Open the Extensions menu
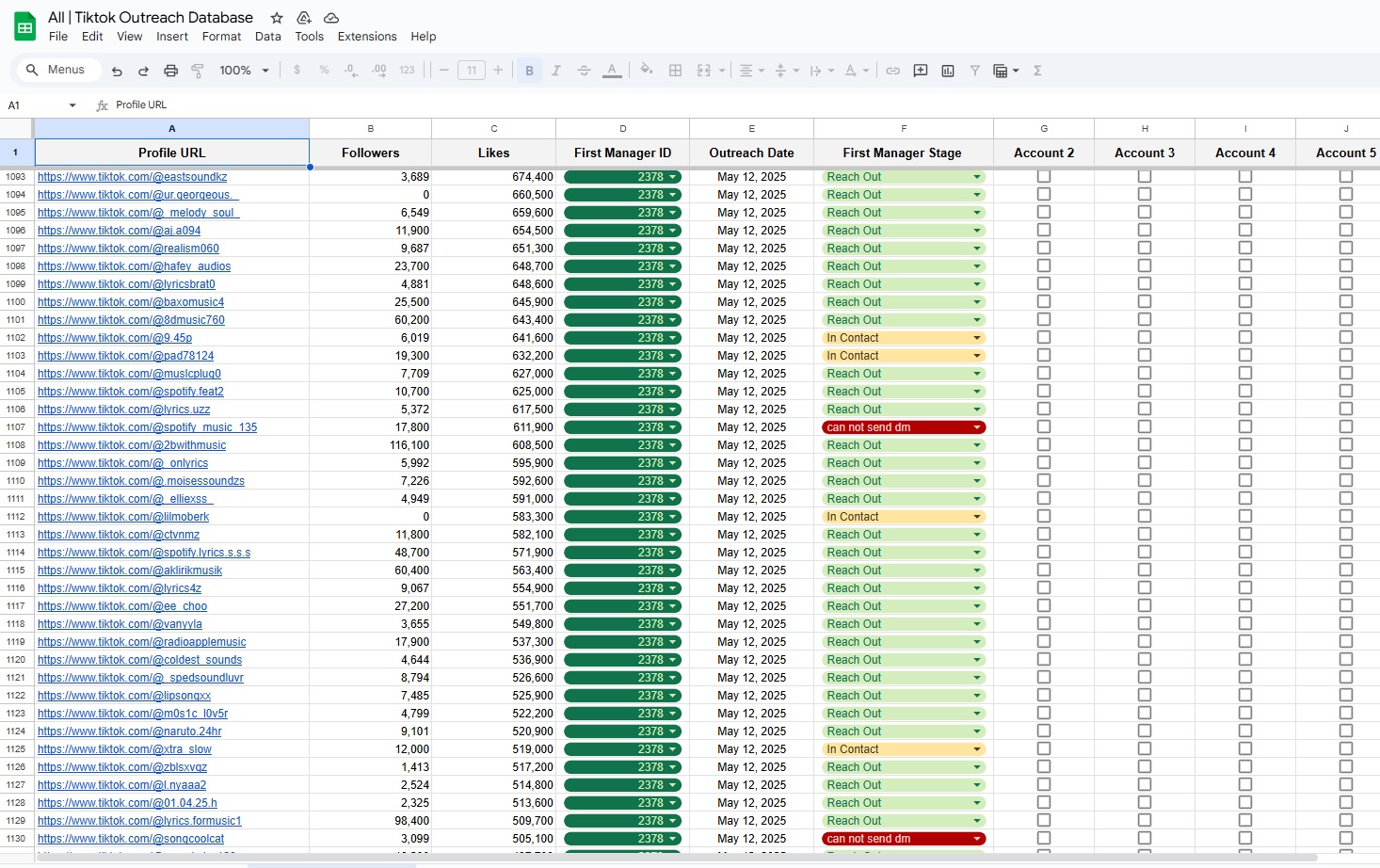This screenshot has height=868, width=1380. [367, 37]
